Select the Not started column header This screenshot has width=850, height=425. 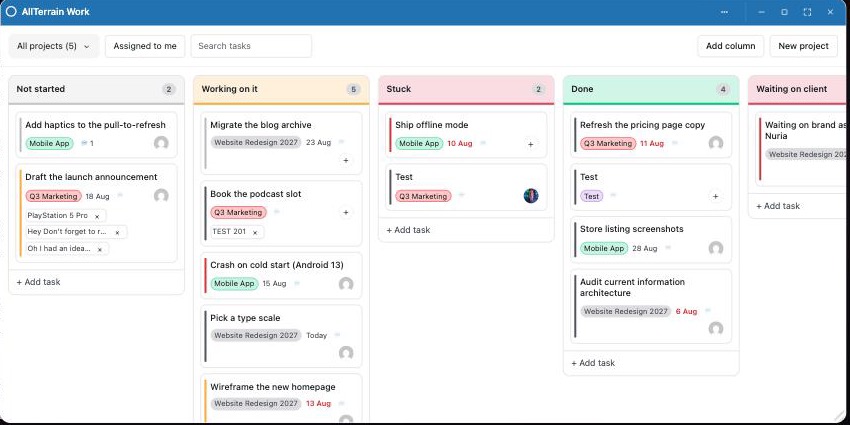tap(96, 89)
